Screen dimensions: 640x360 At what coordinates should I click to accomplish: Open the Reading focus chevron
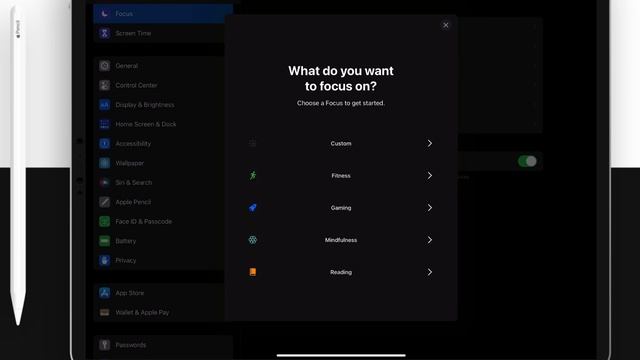click(430, 272)
